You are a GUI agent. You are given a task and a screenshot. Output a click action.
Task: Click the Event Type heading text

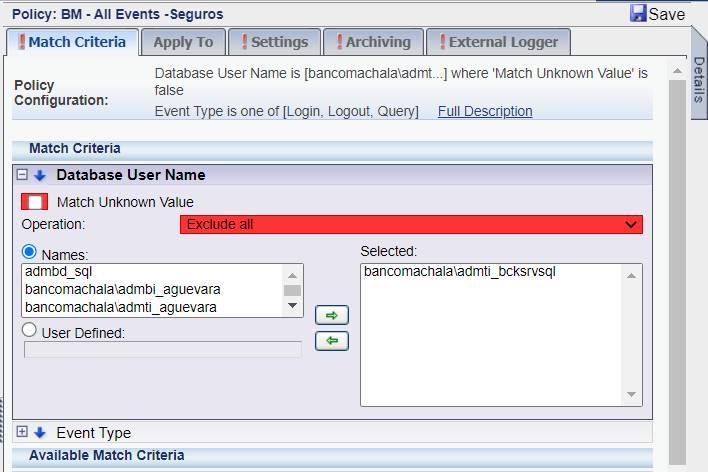(94, 433)
